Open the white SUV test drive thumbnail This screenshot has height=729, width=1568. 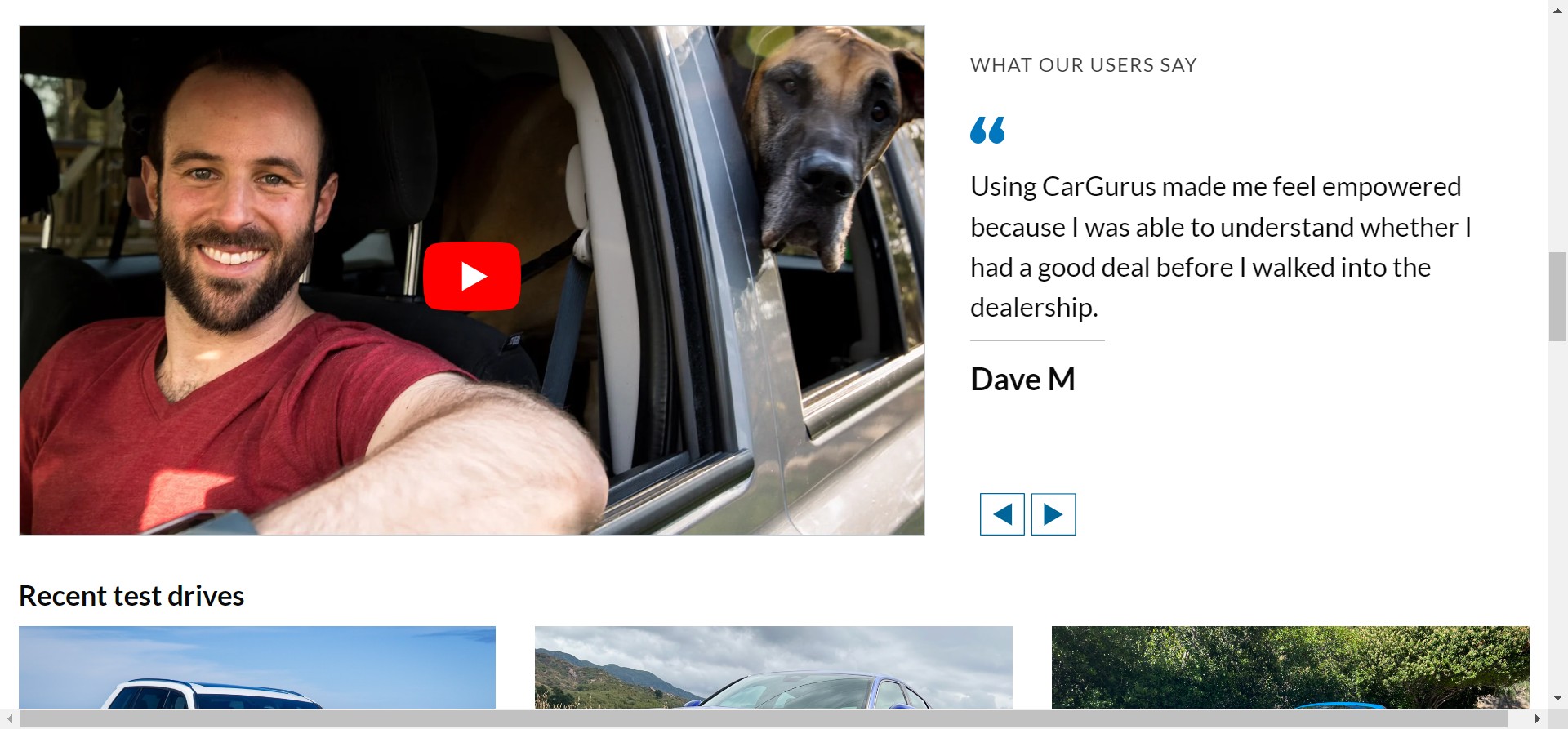click(257, 667)
